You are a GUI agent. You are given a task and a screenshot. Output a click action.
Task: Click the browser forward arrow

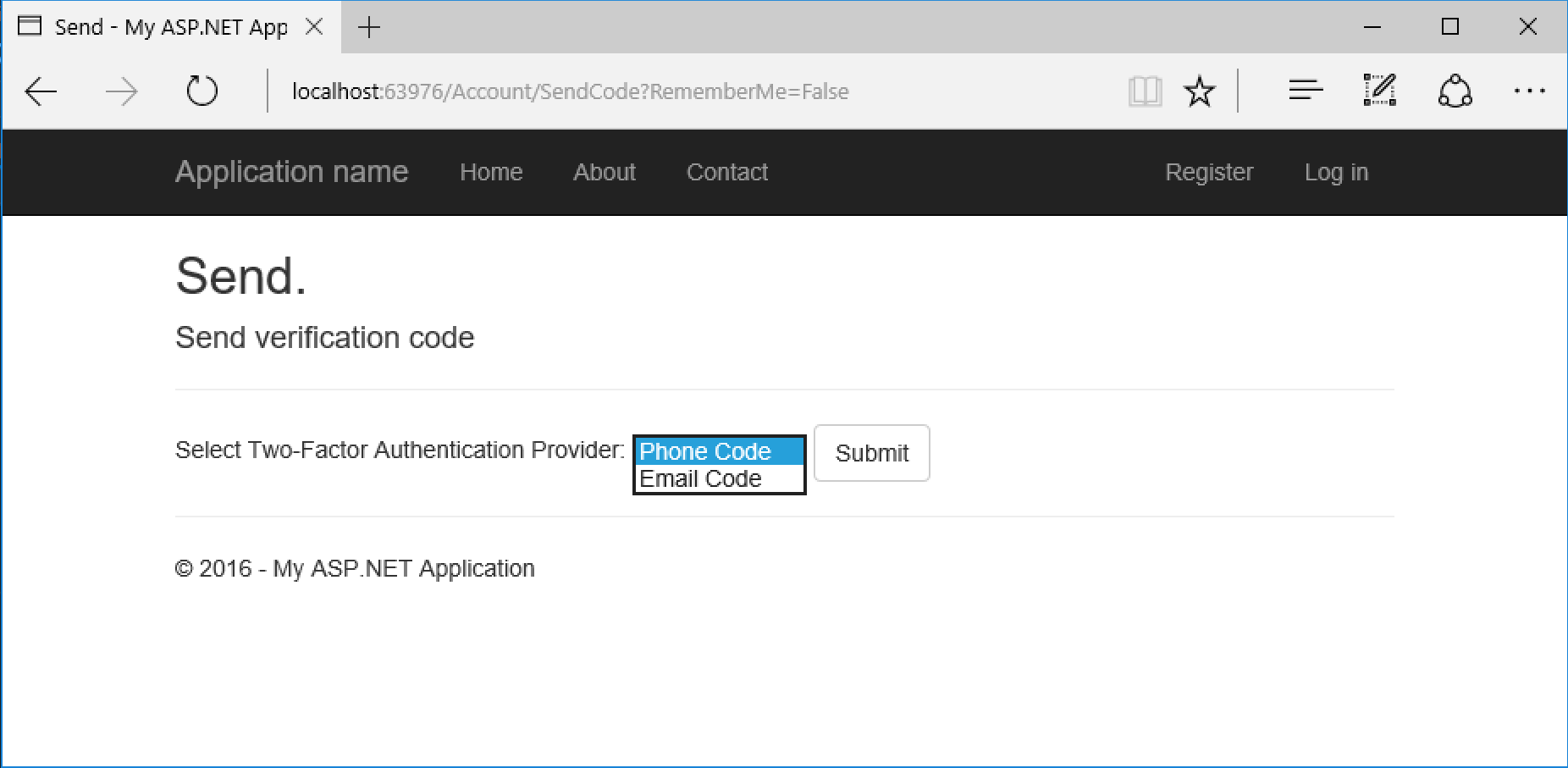(122, 91)
